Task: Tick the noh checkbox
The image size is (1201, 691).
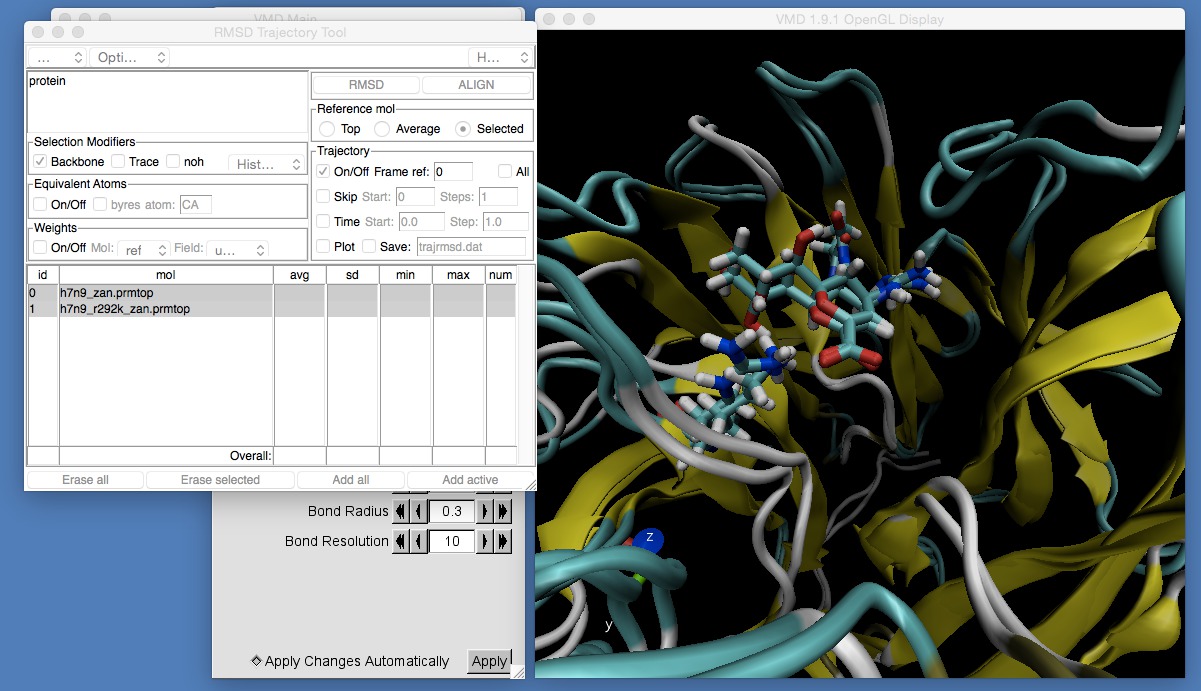Action: tap(173, 161)
